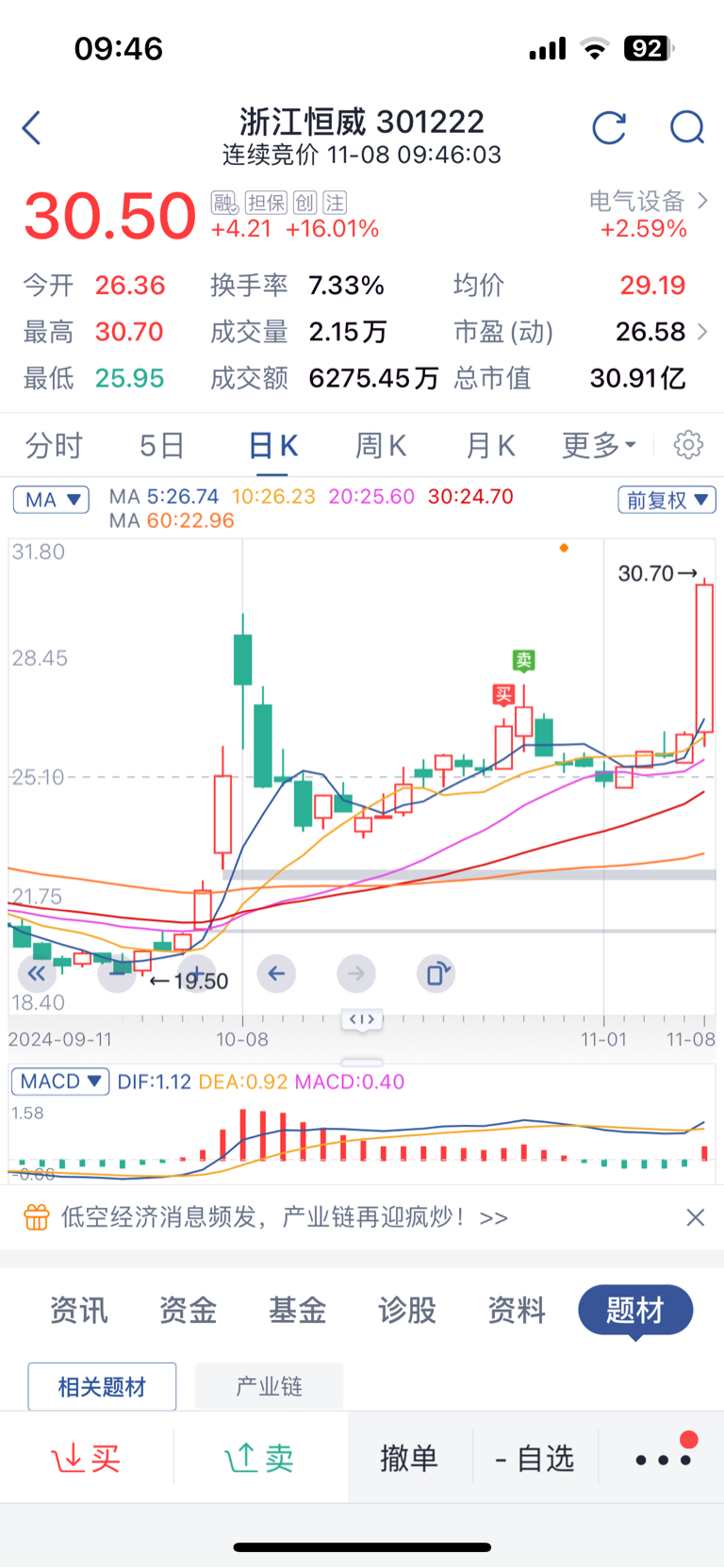724x1568 pixels.
Task: Move chart left with arrow button
Action: point(276,974)
